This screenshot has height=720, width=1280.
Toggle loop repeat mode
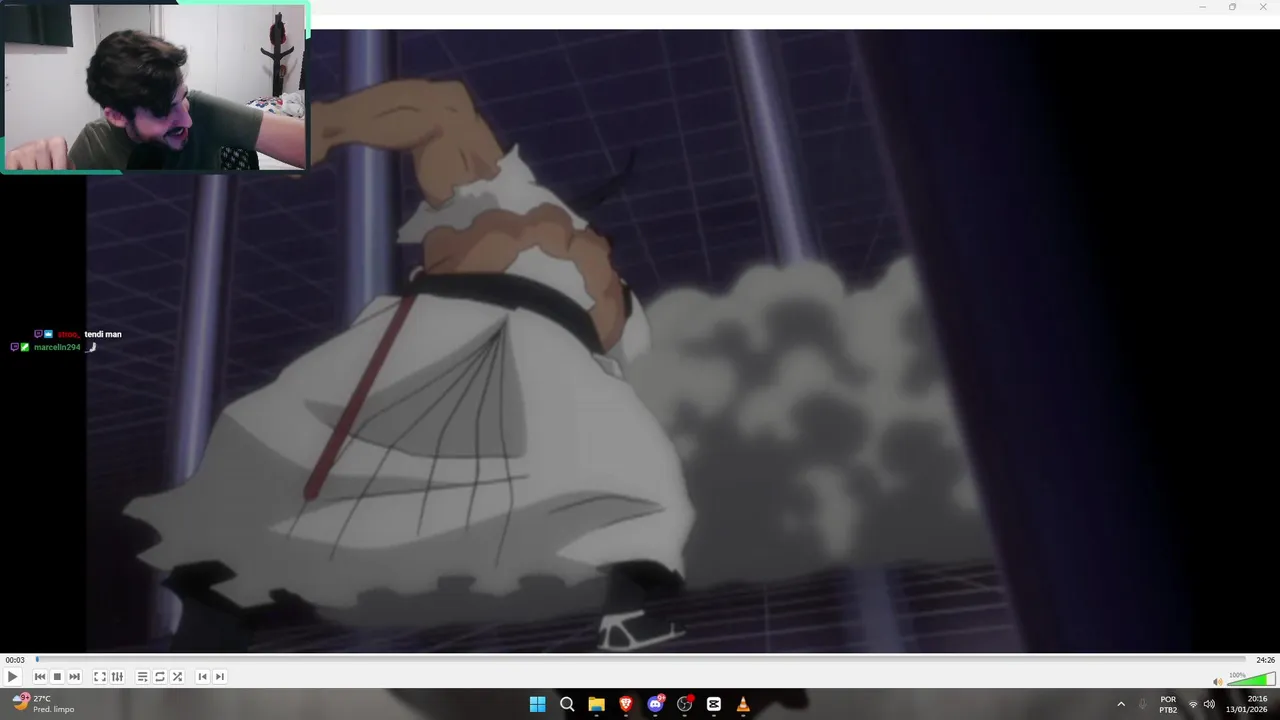point(160,677)
